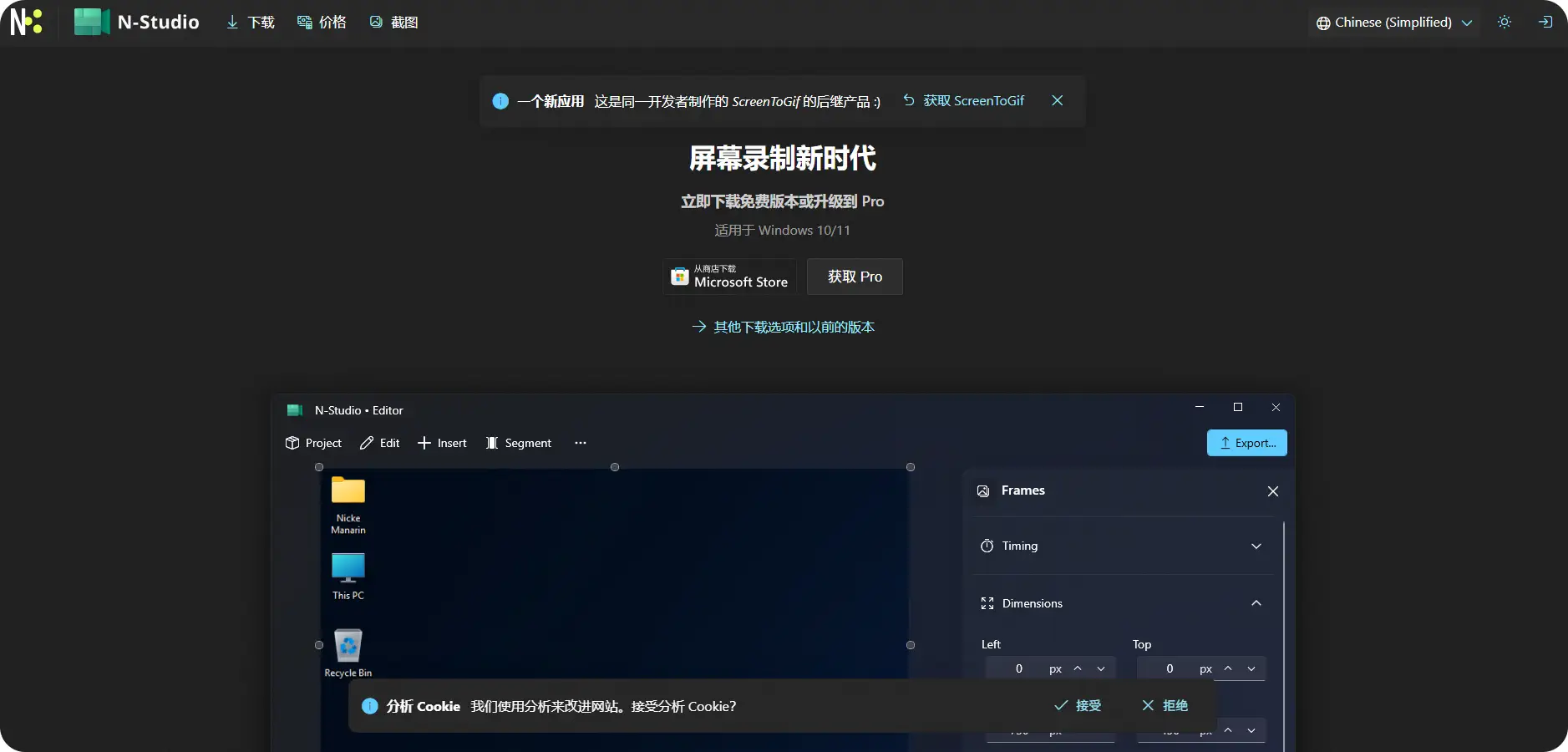The width and height of the screenshot is (1568, 752).
Task: Increase the Top value with up arrow
Action: (x=1228, y=668)
